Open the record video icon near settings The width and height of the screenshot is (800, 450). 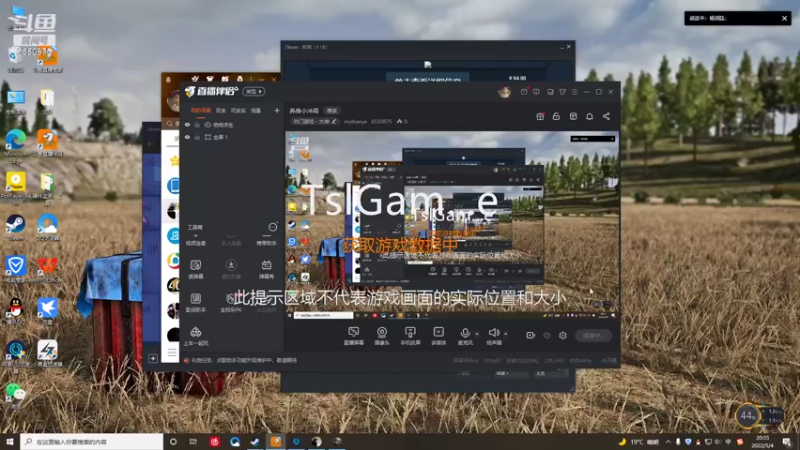[531, 335]
